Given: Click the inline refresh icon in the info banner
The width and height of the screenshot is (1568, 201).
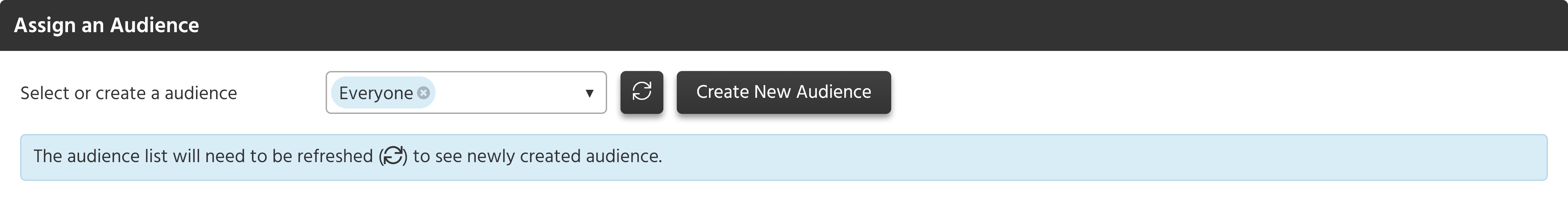Looking at the screenshot, I should pyautogui.click(x=393, y=156).
